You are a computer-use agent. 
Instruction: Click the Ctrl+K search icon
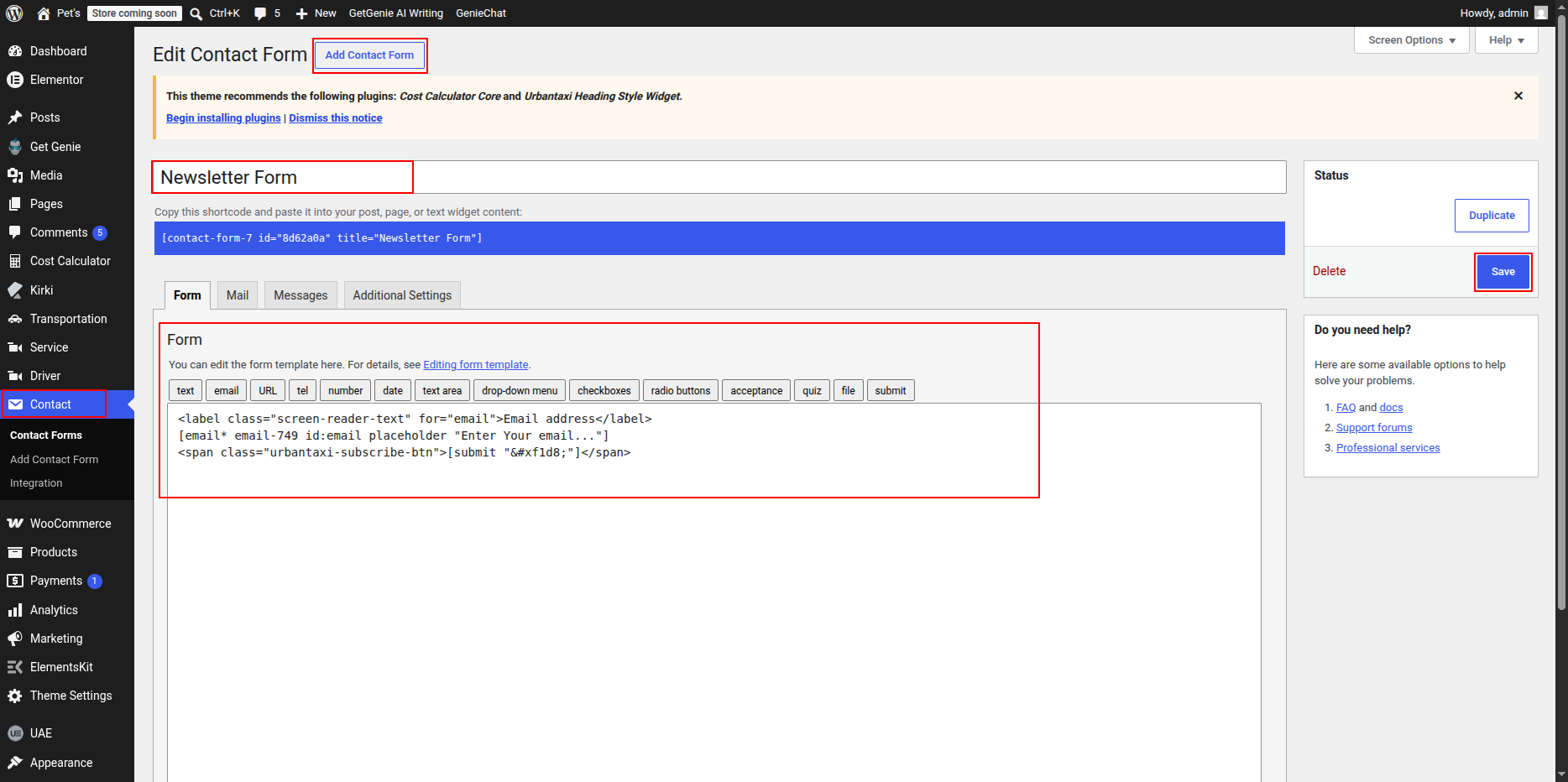pyautogui.click(x=196, y=13)
